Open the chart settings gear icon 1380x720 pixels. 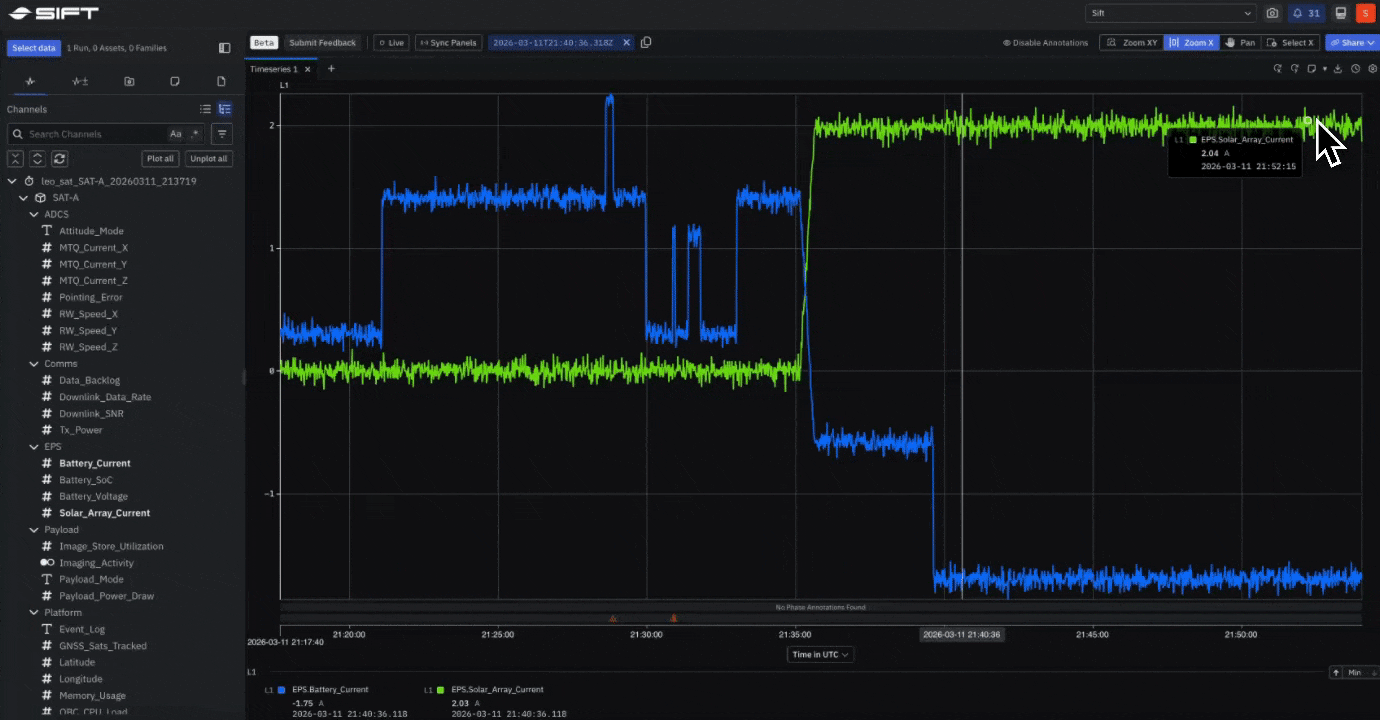click(x=1373, y=69)
